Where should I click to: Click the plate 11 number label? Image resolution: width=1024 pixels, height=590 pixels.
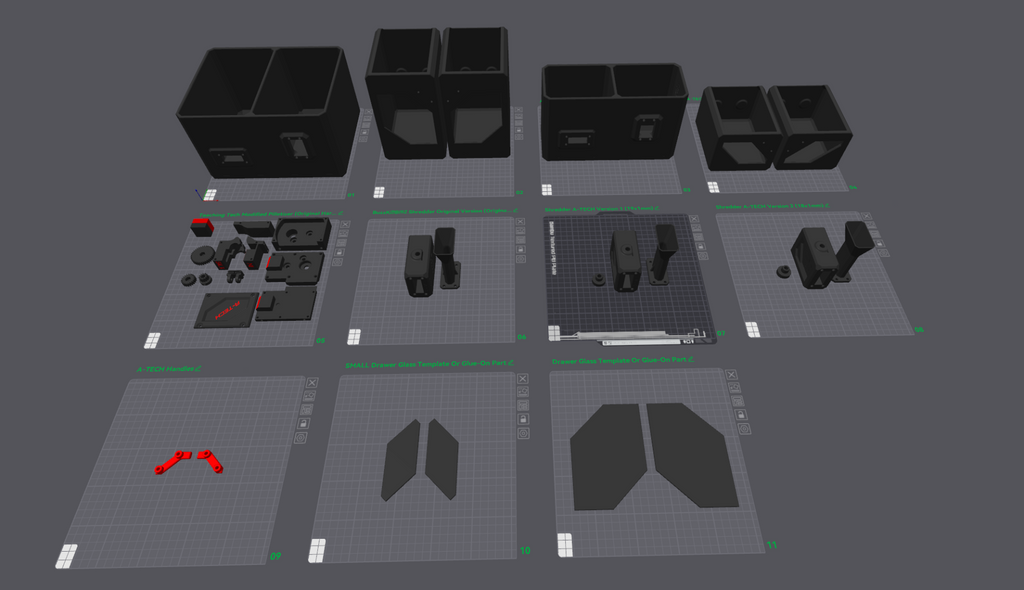point(772,545)
